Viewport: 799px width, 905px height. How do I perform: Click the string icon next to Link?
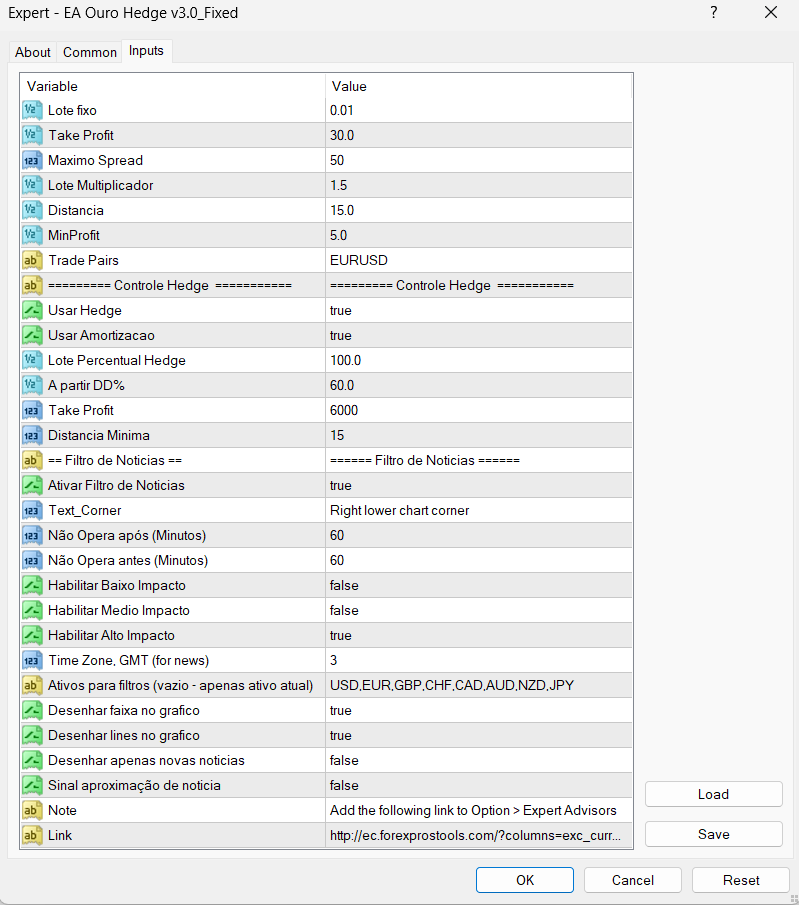tap(32, 835)
